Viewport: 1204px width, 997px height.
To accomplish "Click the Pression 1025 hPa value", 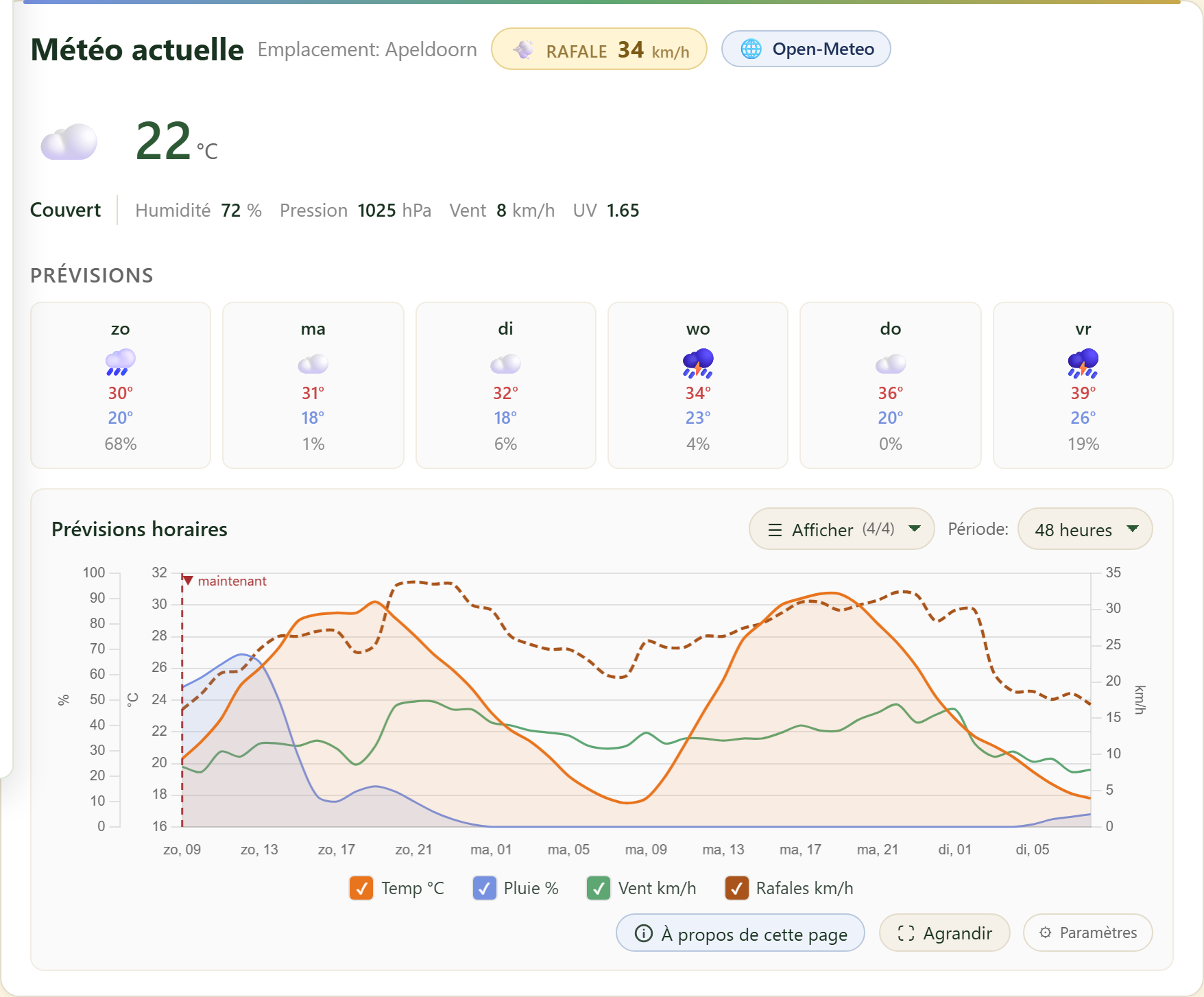I will tap(355, 211).
